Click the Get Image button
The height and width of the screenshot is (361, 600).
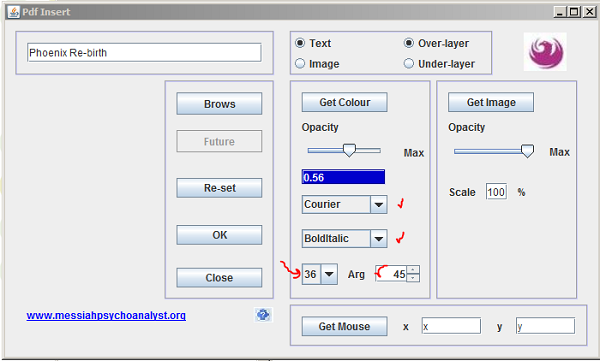tap(491, 102)
